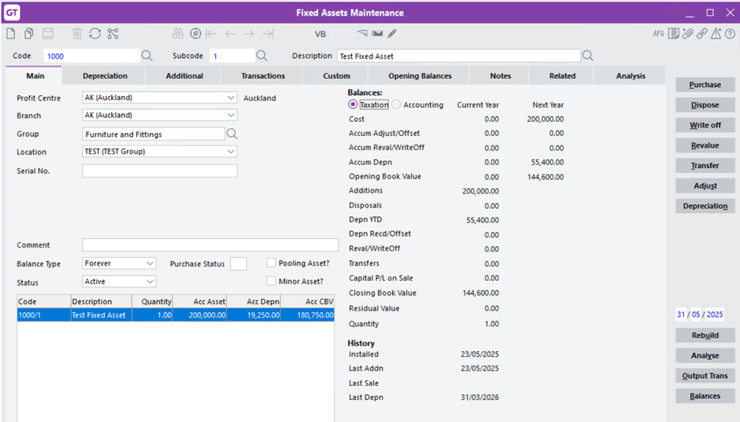This screenshot has width=740, height=422.
Task: Go to previous record arrow
Action: tap(230, 34)
